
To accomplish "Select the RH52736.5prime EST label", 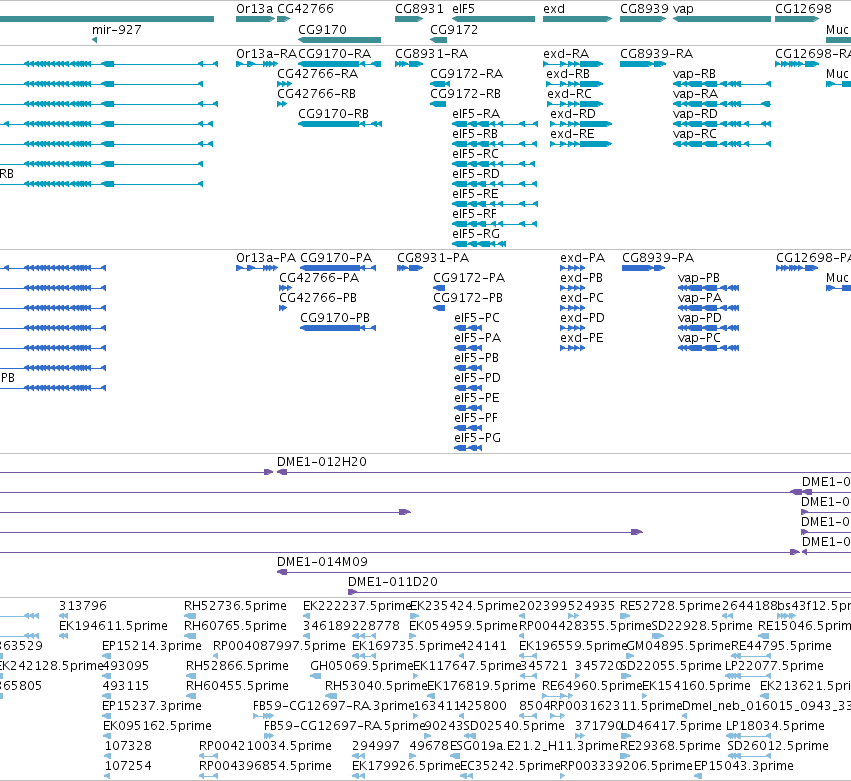I will click(x=235, y=606).
